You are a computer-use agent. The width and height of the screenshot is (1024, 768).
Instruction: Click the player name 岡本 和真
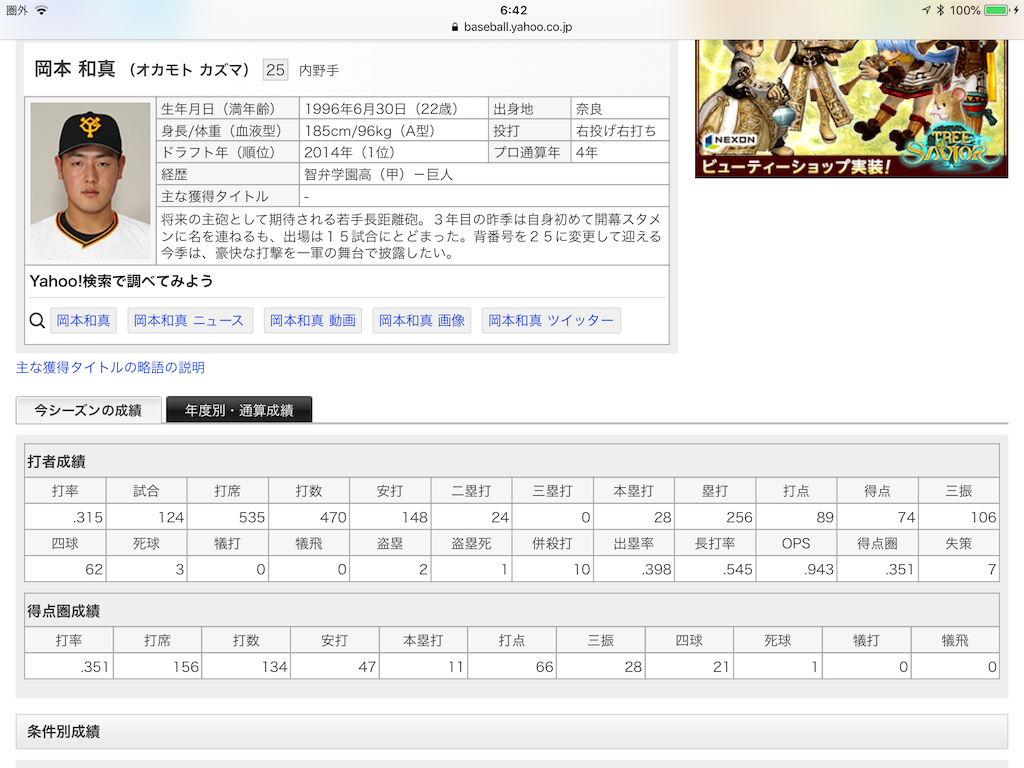pyautogui.click(x=74, y=69)
